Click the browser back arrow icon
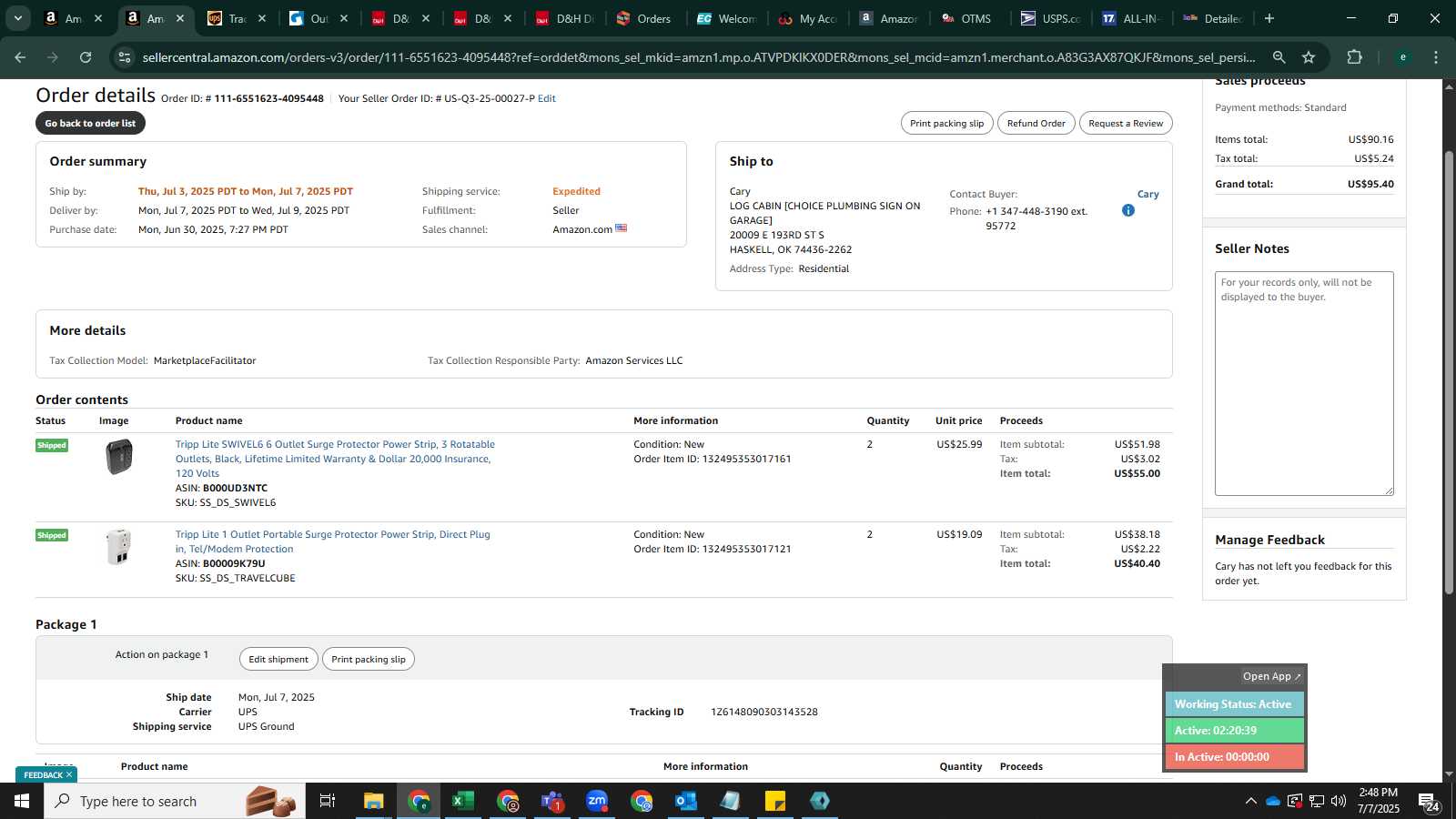The height and width of the screenshot is (819, 1456). [x=20, y=57]
